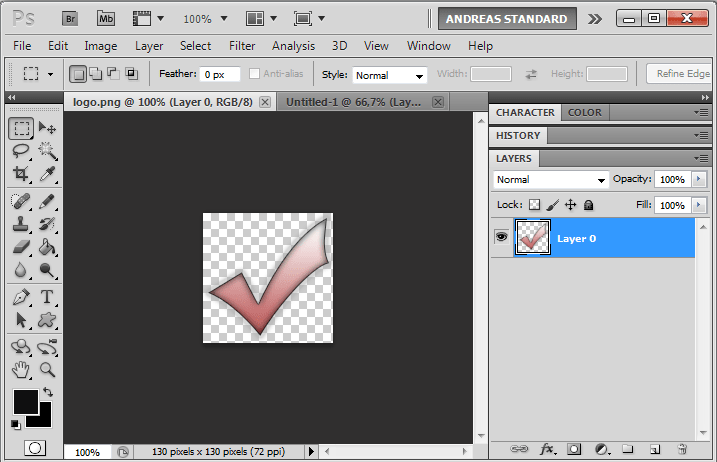Show more workspaces with double arrow

tap(594, 19)
